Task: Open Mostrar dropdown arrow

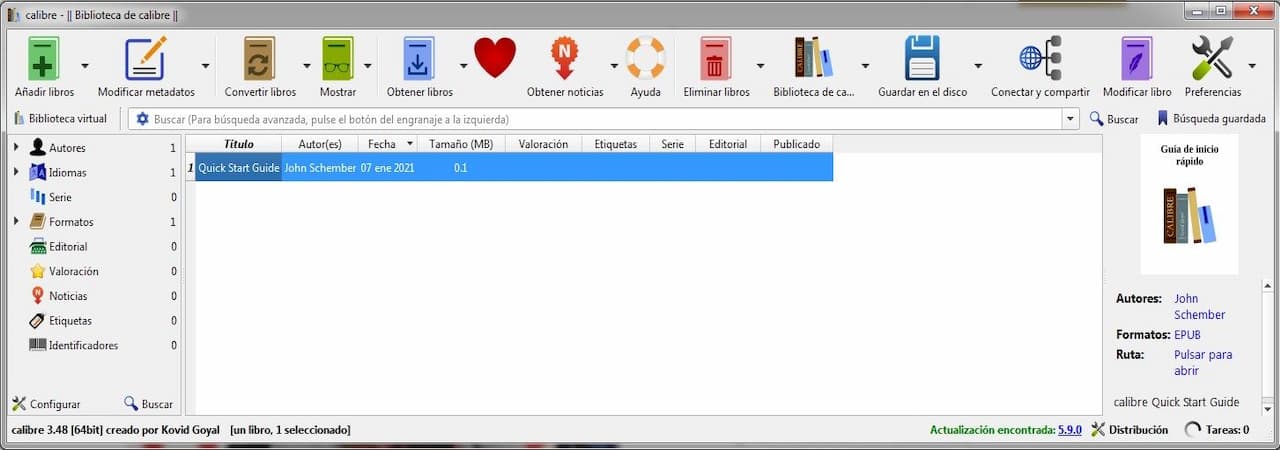Action: [x=368, y=66]
